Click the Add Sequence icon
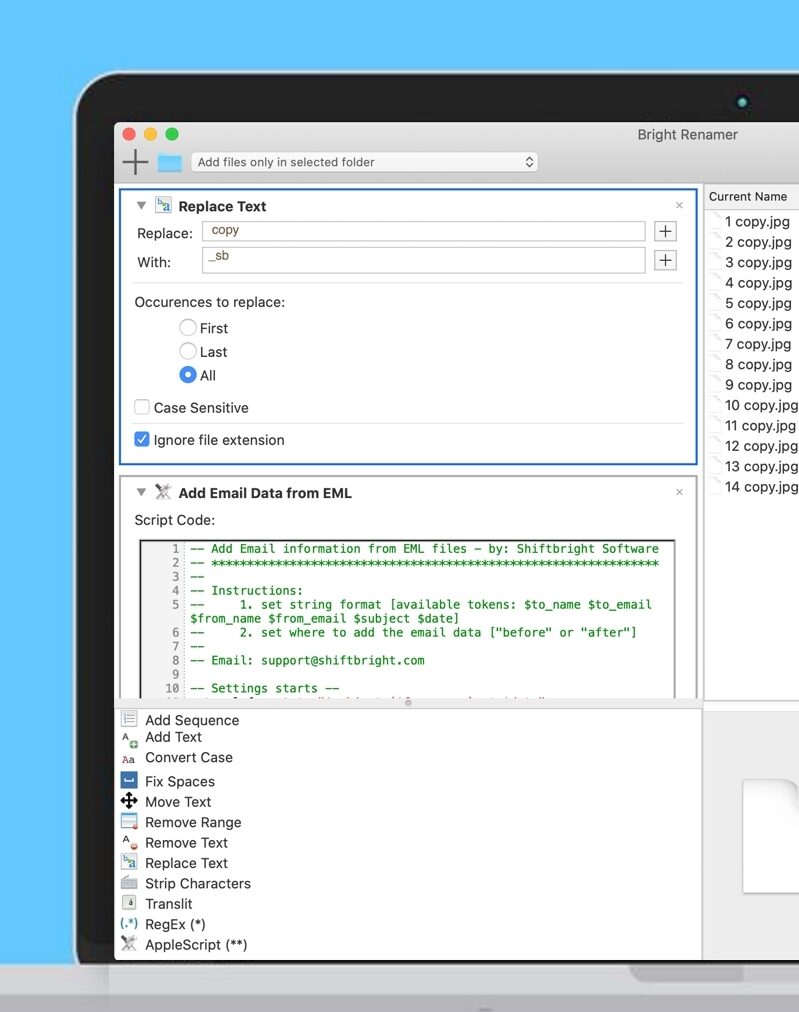 129,719
